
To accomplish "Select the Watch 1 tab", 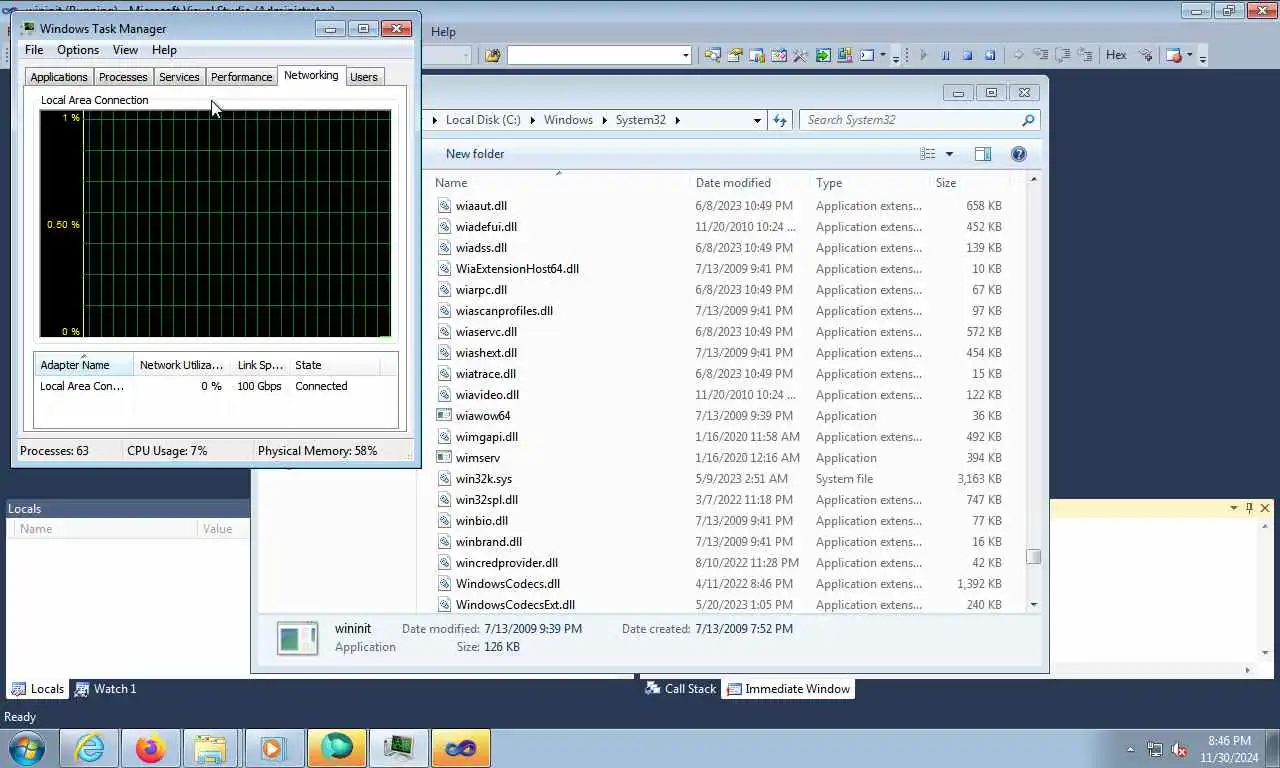I will [x=106, y=689].
